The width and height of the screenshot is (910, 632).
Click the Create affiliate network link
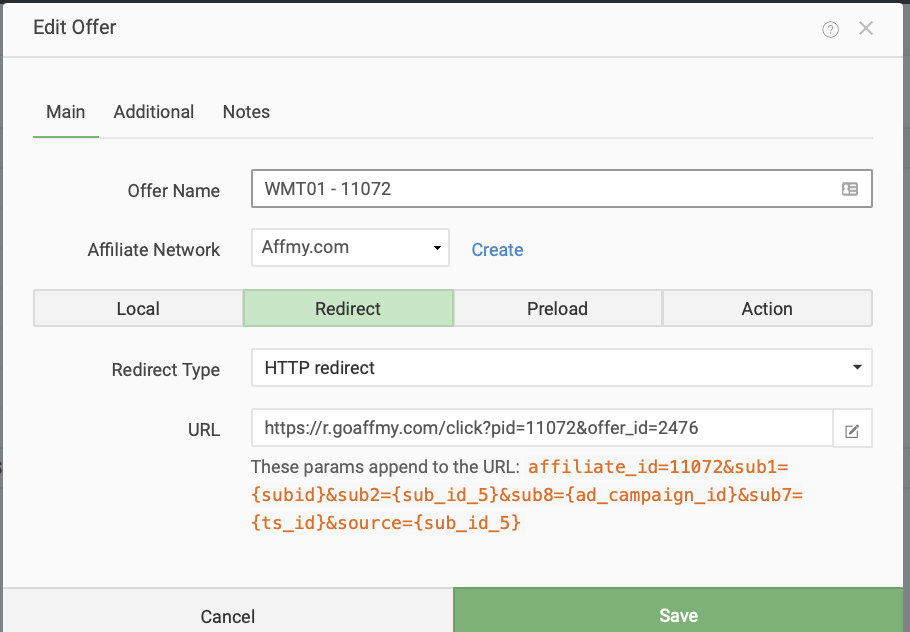pos(497,250)
